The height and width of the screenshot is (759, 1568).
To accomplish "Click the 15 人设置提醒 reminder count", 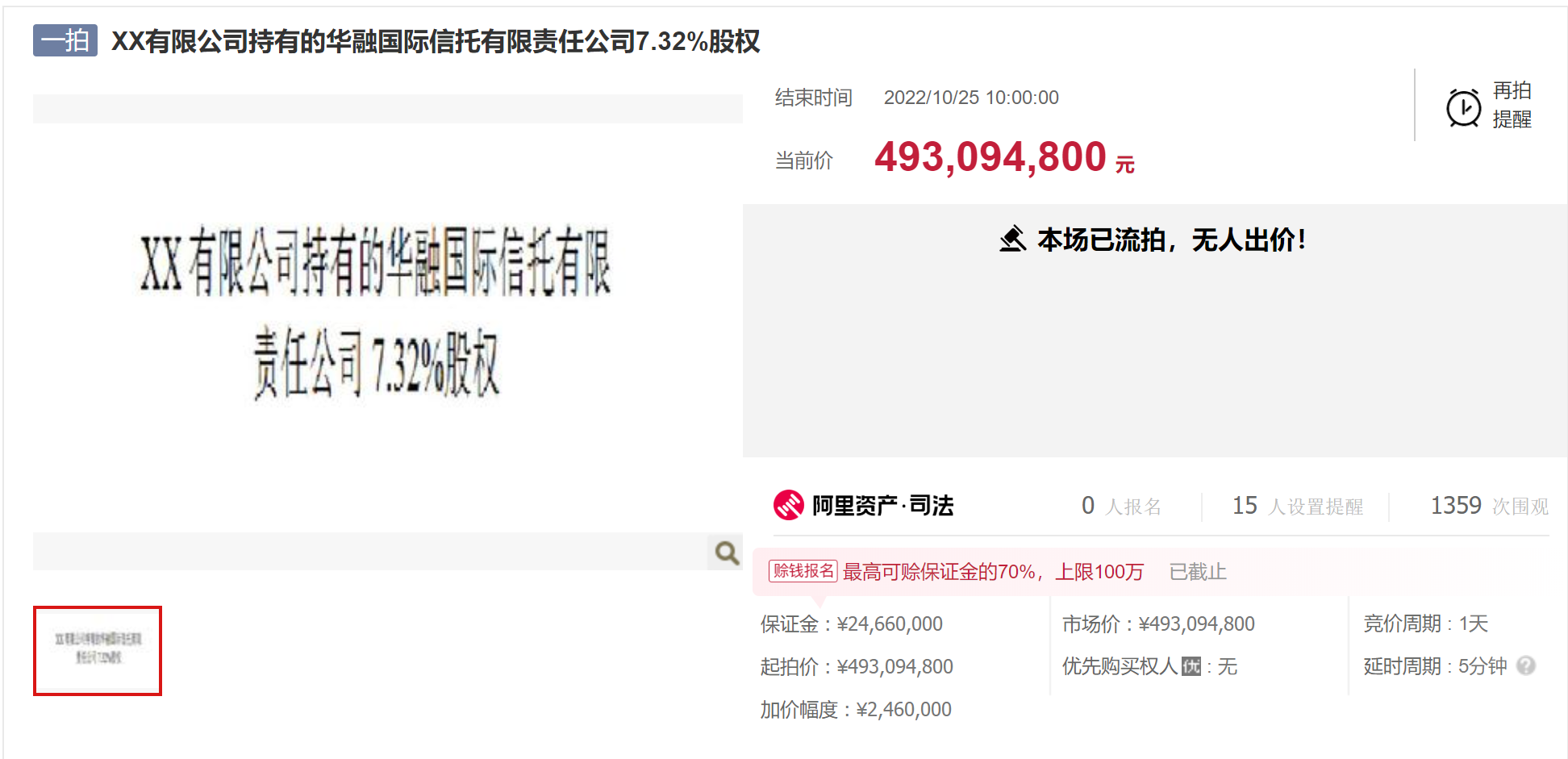I will point(1298,506).
